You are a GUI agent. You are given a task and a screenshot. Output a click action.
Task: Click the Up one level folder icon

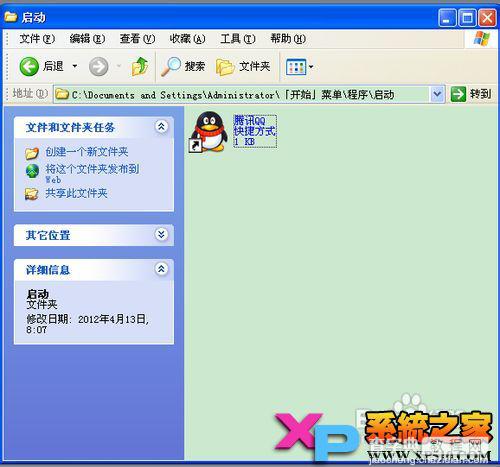tap(140, 66)
